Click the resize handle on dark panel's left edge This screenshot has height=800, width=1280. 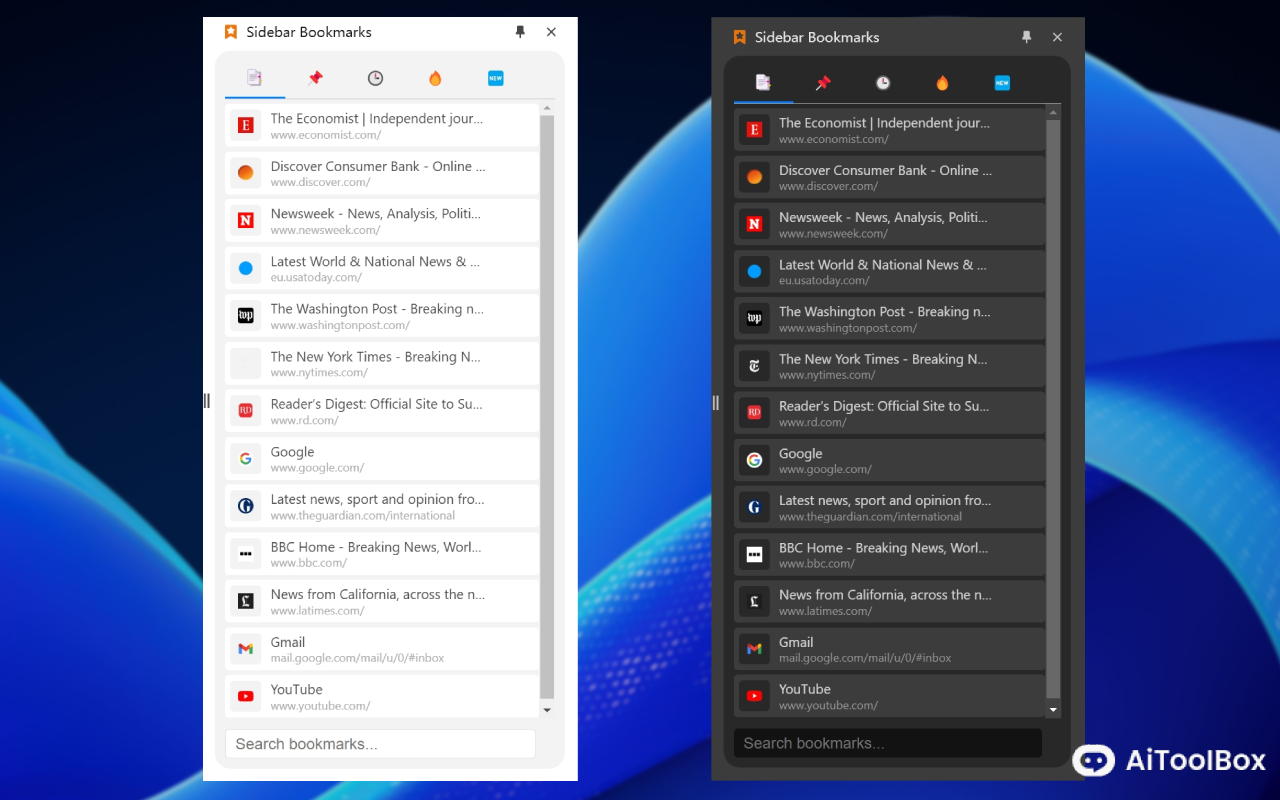(x=715, y=402)
